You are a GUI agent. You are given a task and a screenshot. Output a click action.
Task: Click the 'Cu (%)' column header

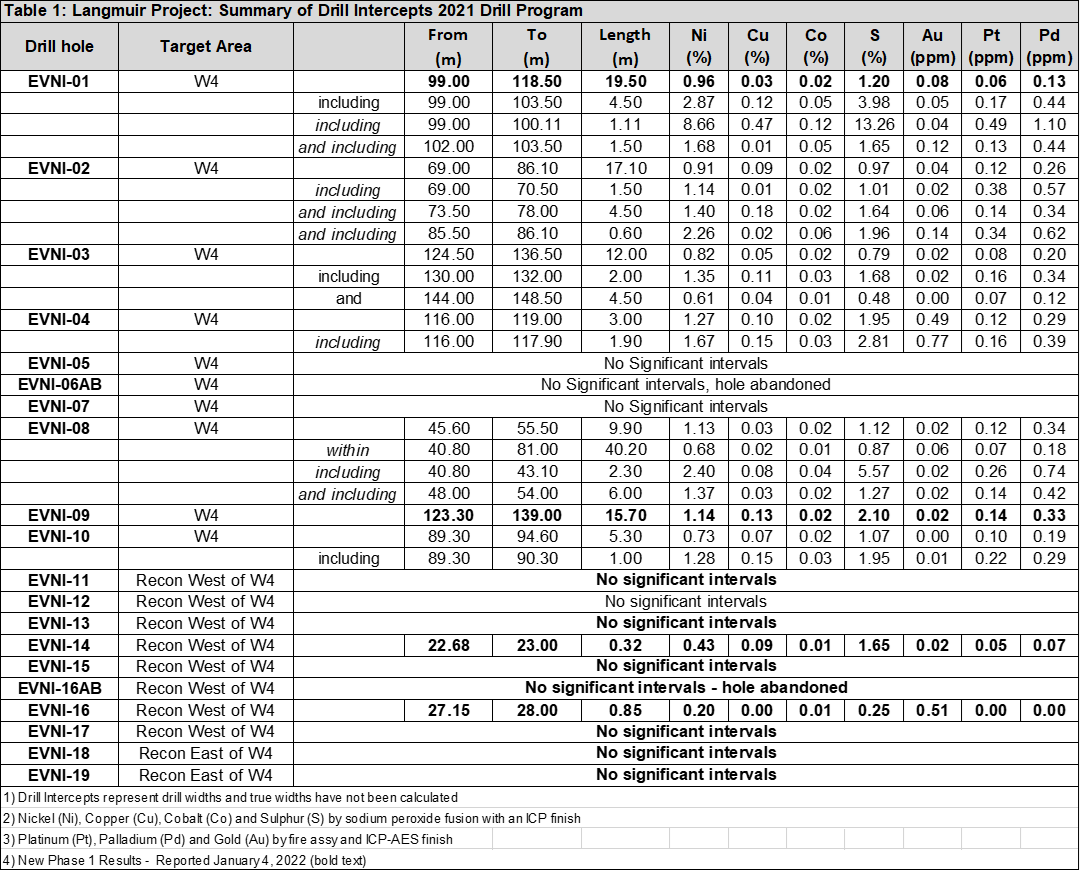click(757, 46)
